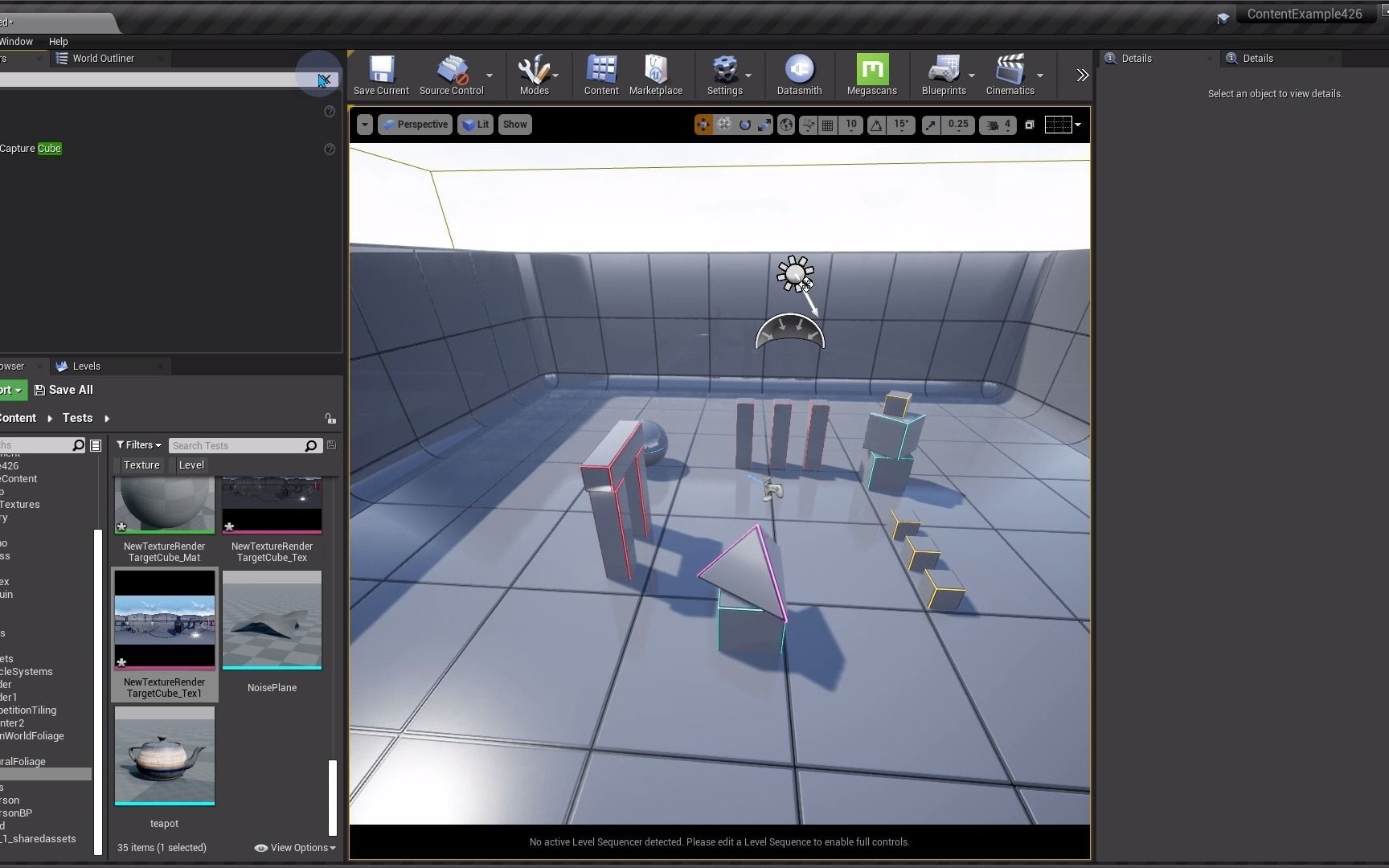Open the View Options dropdown
The image size is (1389, 868).
point(294,847)
